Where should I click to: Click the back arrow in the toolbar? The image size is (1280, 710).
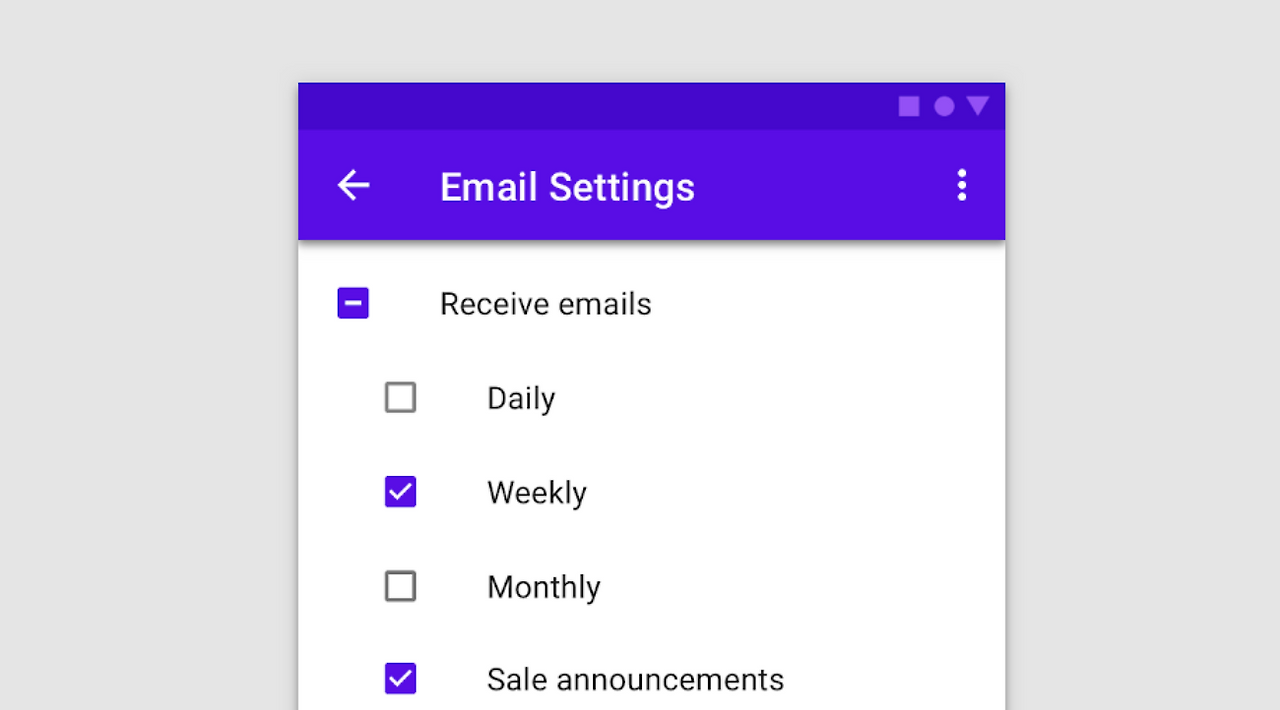(x=352, y=185)
